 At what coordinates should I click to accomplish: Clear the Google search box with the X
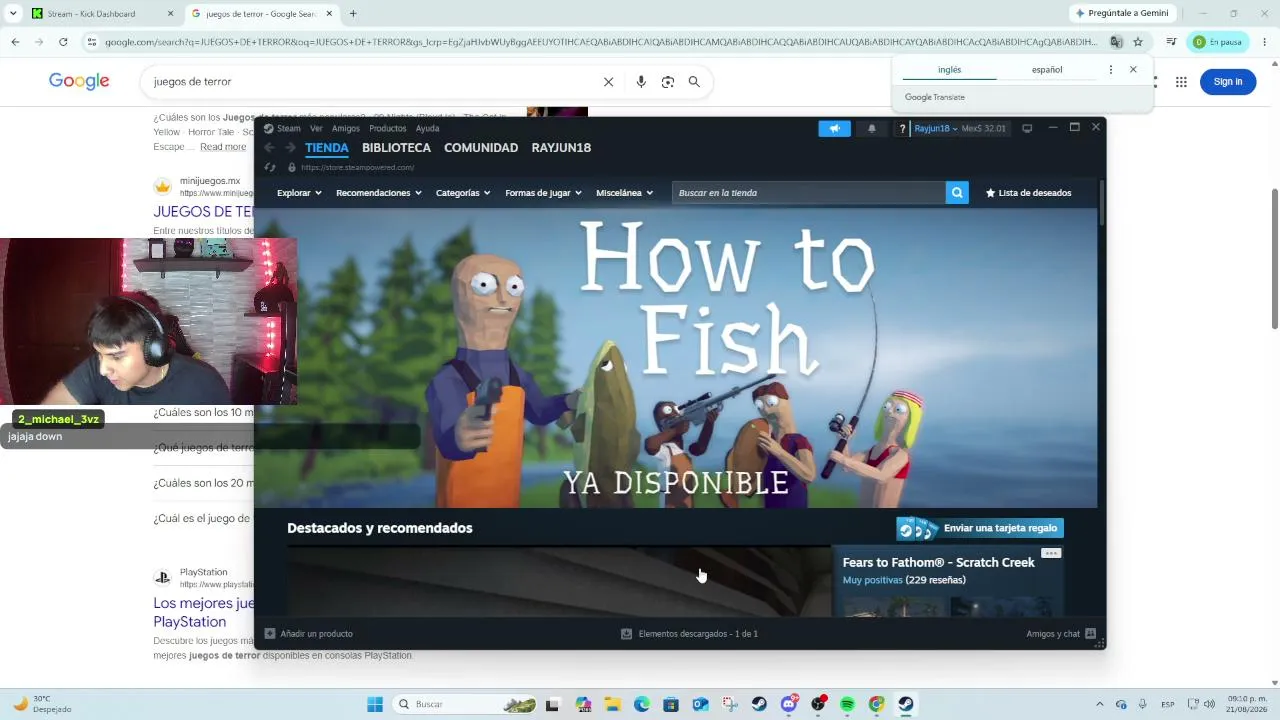pos(608,82)
